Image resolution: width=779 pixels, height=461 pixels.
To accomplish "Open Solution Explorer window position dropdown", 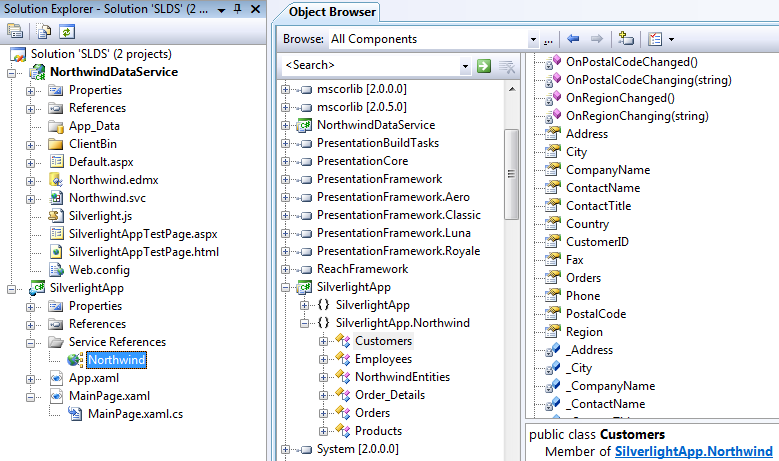I will pos(222,10).
